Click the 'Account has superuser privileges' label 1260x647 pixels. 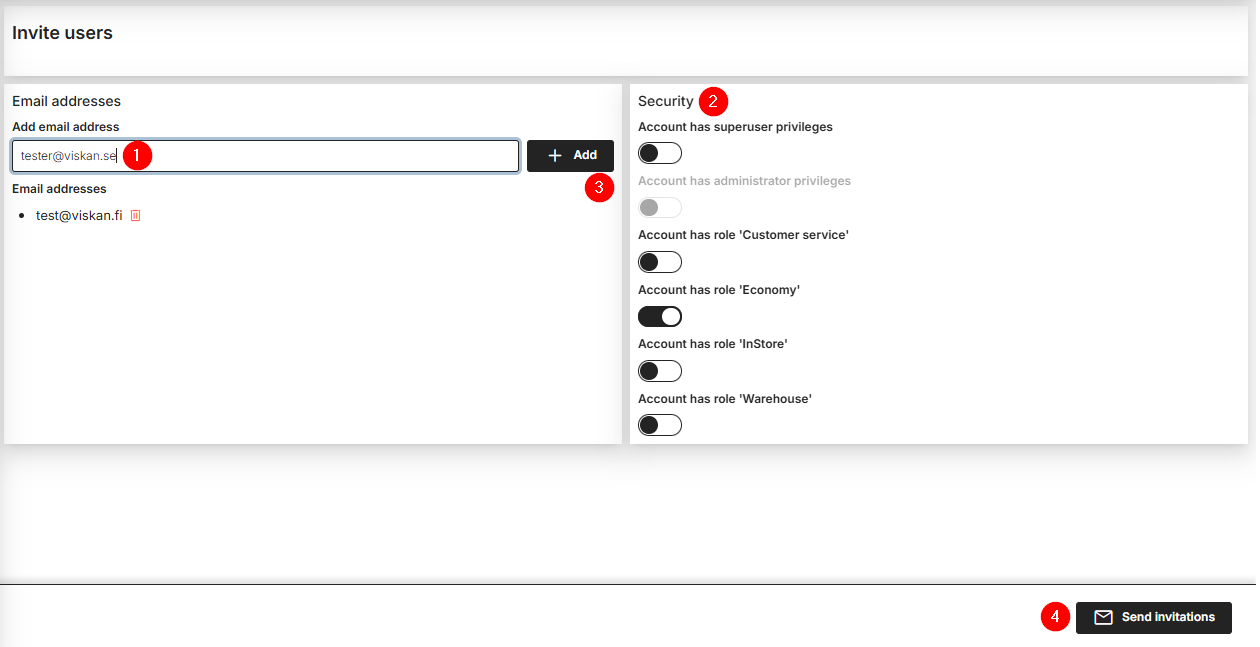click(x=735, y=127)
